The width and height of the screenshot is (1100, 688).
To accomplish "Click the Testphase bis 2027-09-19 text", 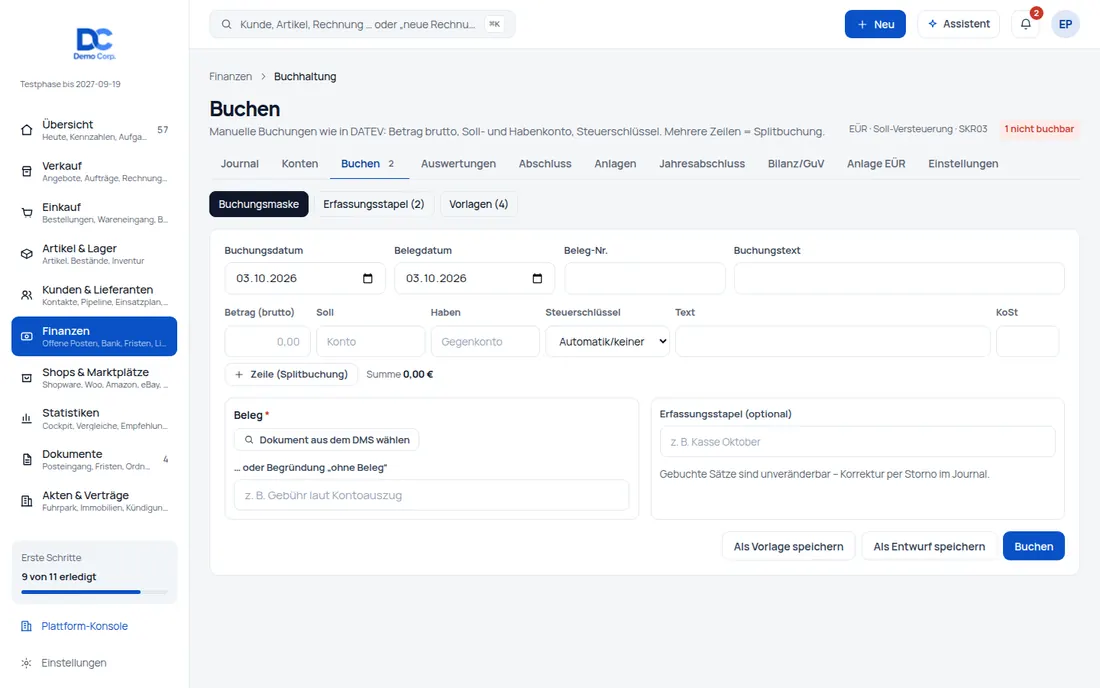I will point(70,84).
